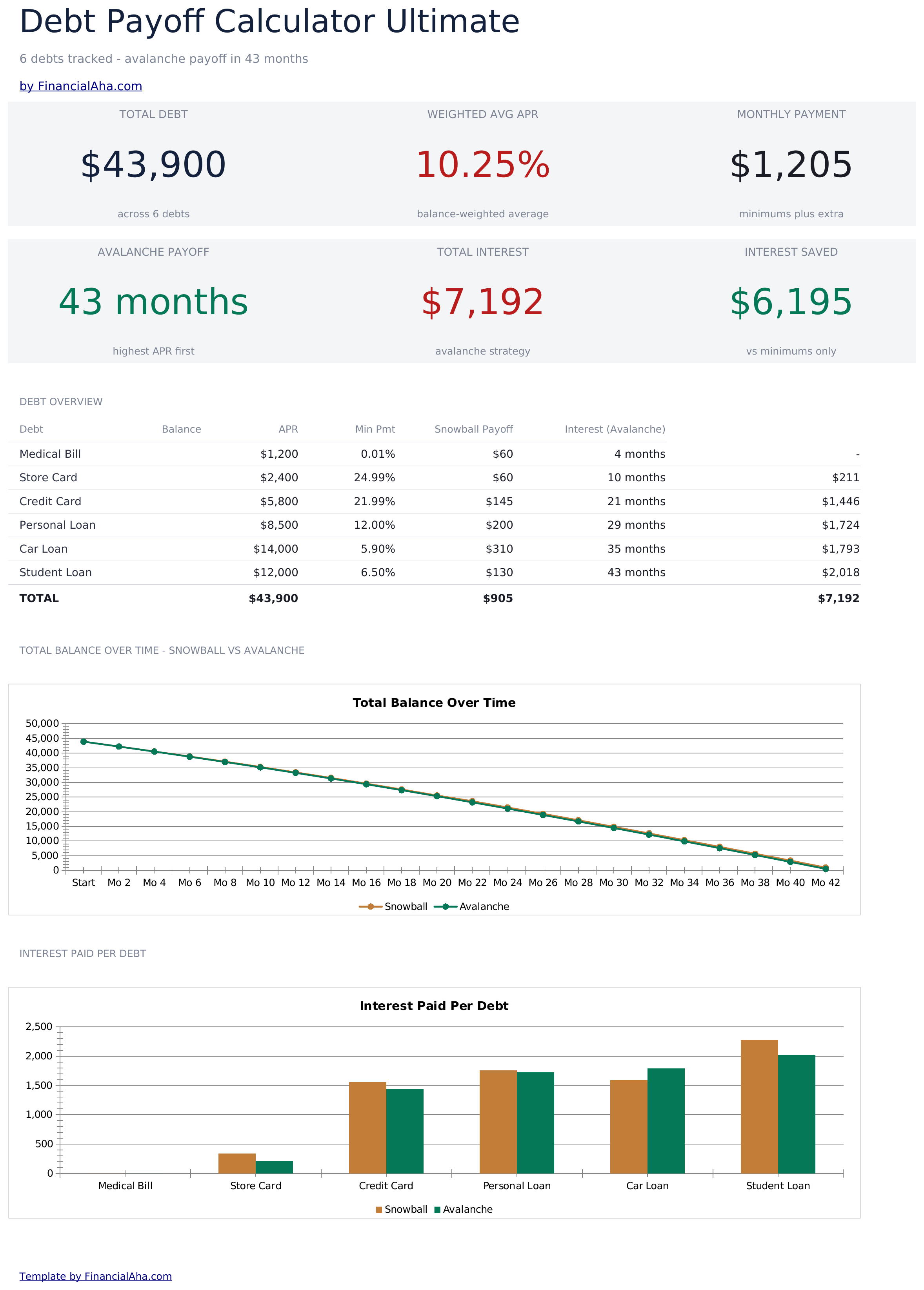Screen dimensions: 924x1290
Task: Select the $43,900 total debt value
Action: [153, 165]
